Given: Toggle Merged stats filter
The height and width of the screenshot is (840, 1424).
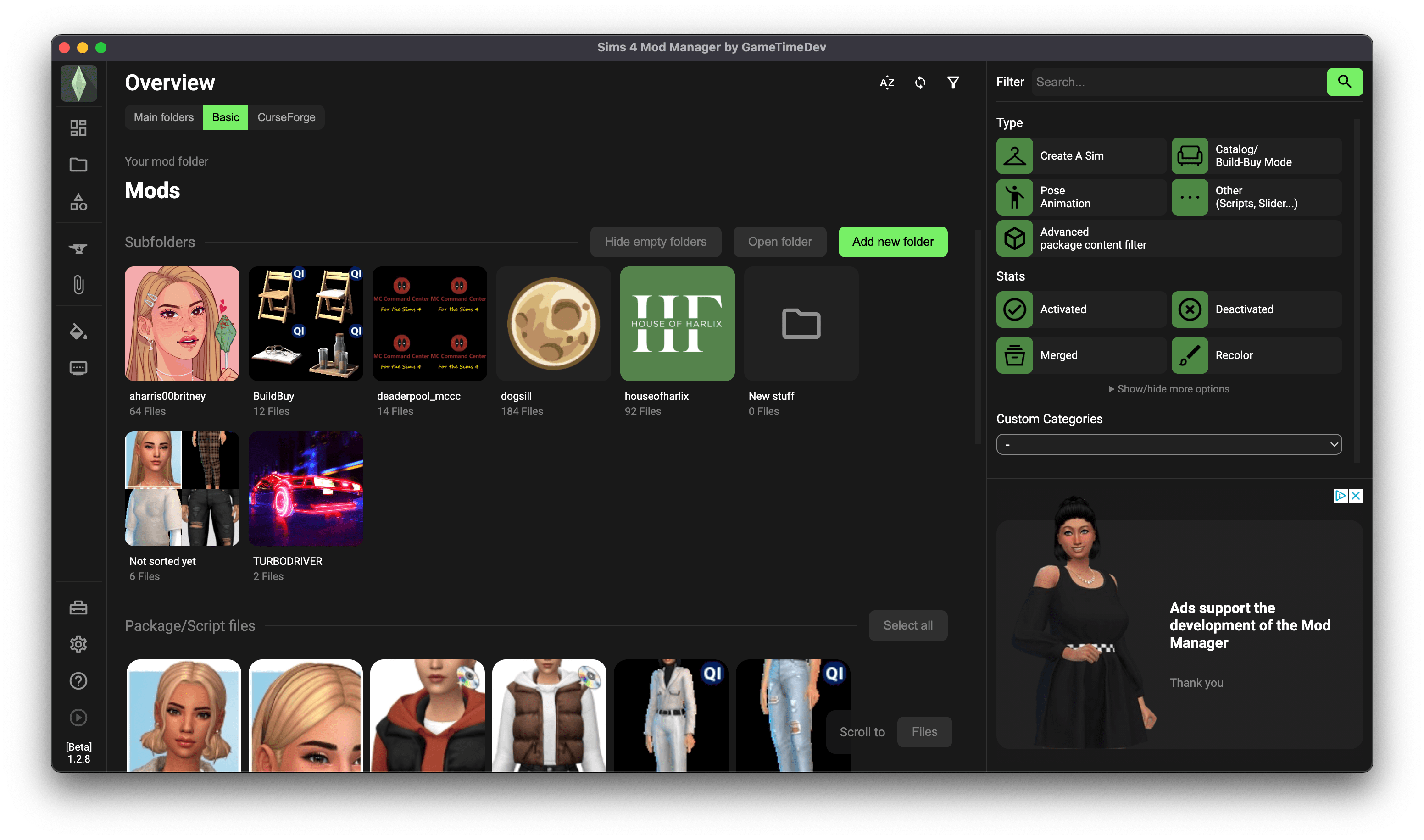Looking at the screenshot, I should point(1080,355).
